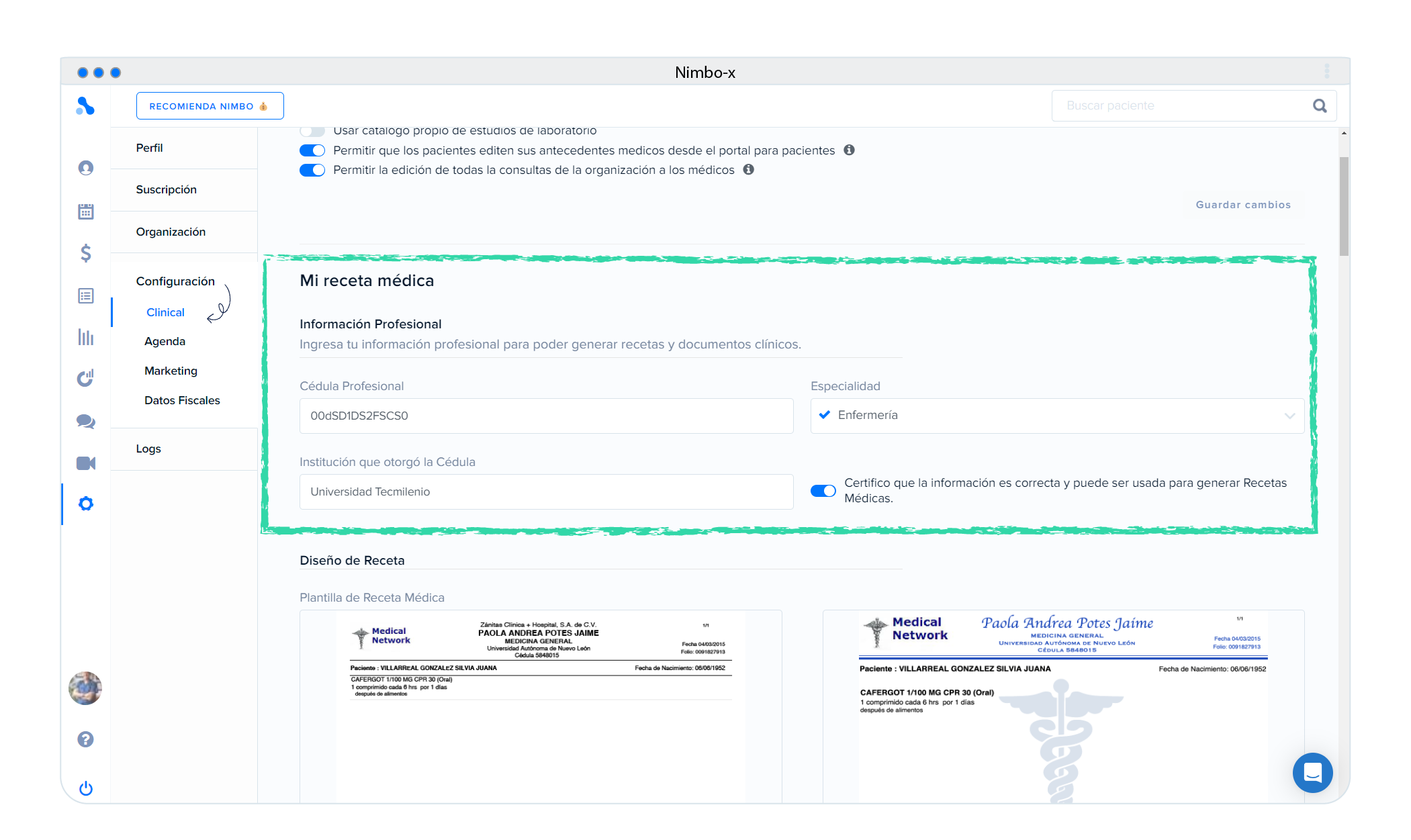The width and height of the screenshot is (1411, 840).
Task: Open the calendar/agenda sidebar icon
Action: pos(85,212)
